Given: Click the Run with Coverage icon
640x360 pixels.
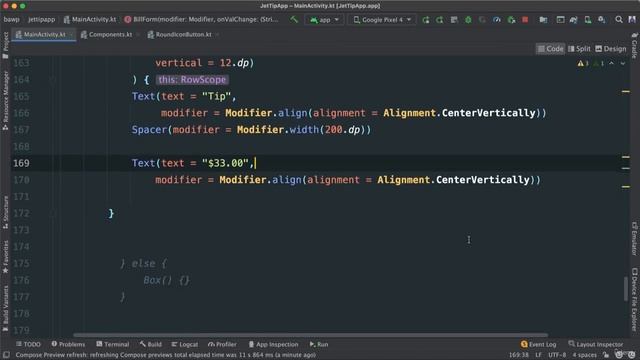Looking at the screenshot, I should [482, 20].
